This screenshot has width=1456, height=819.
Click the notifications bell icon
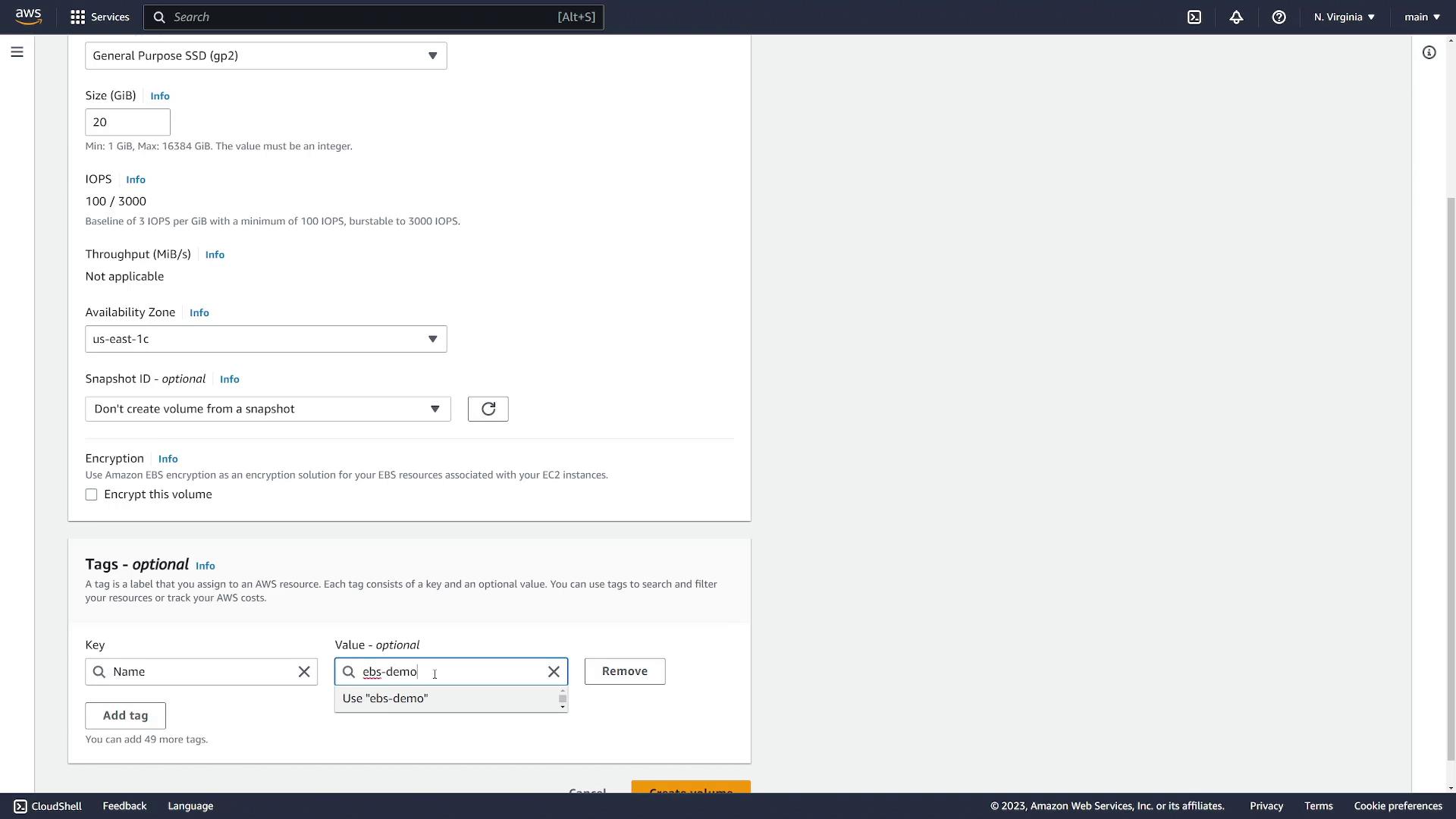[1237, 17]
